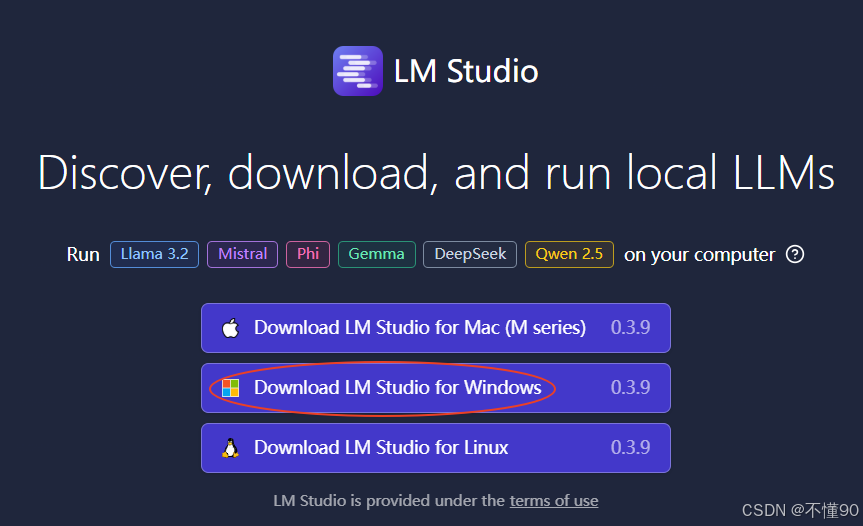
Task: Click the Apple logo icon on the Mac download button
Action: point(230,328)
